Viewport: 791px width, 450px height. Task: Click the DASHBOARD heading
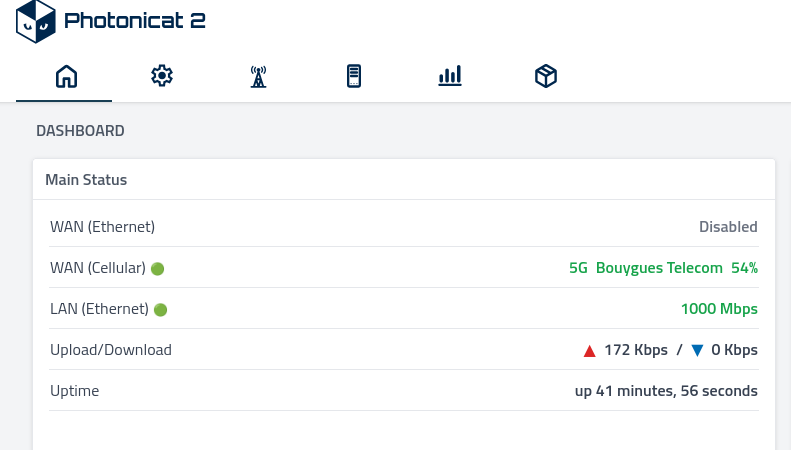point(80,131)
